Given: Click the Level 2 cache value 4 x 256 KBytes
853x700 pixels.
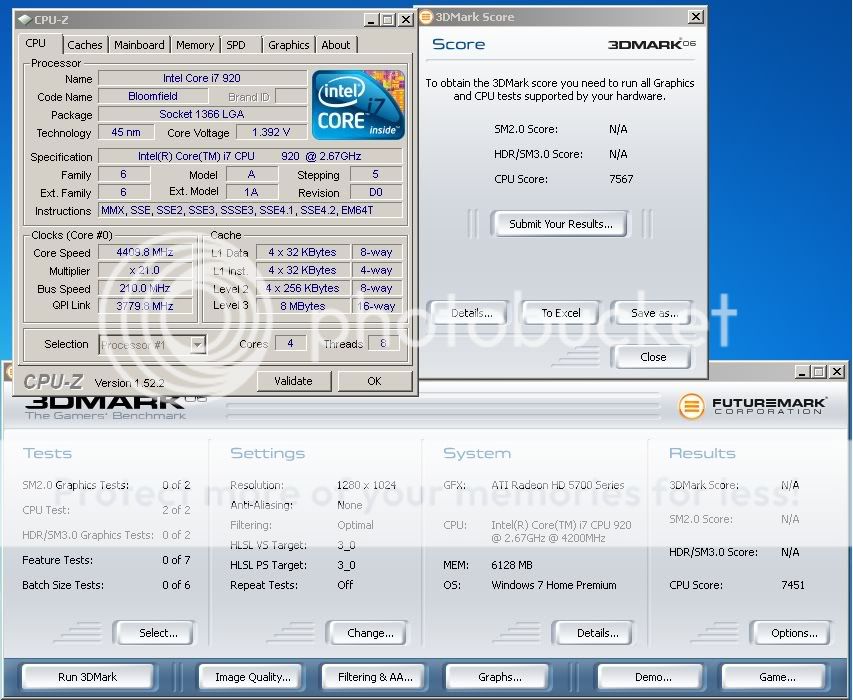Looking at the screenshot, I should click(x=302, y=288).
